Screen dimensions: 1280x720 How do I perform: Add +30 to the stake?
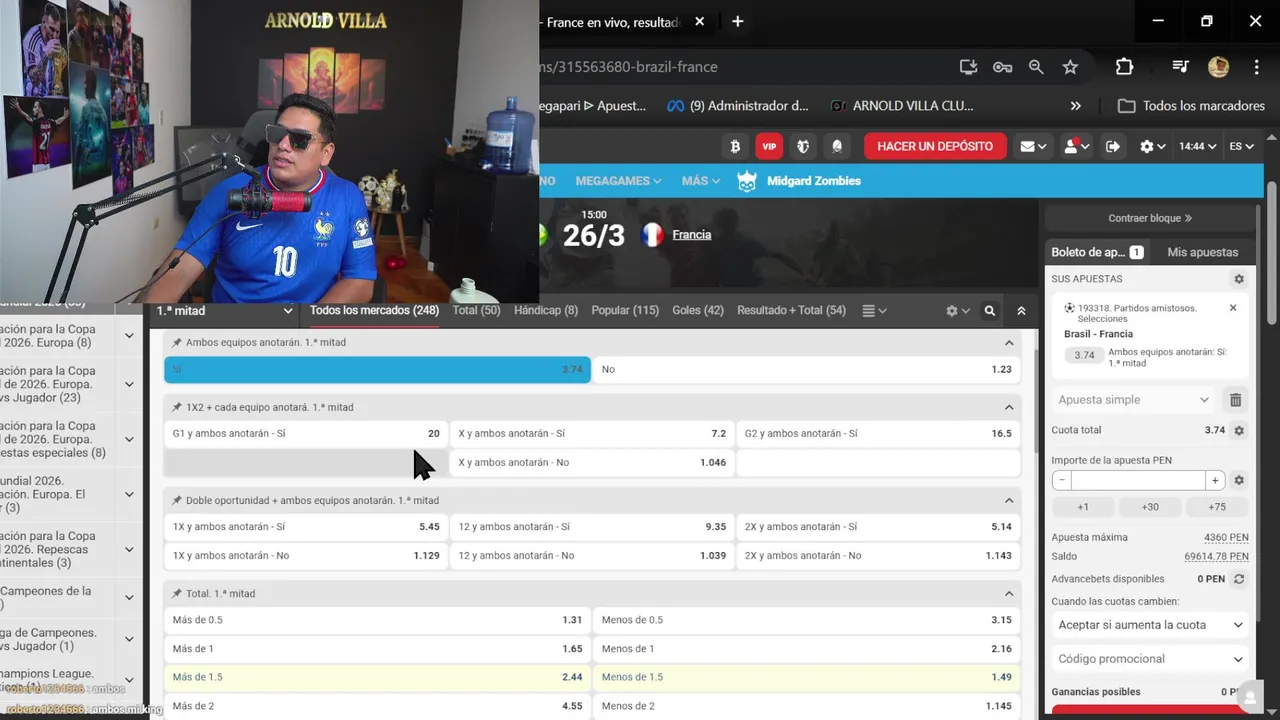tap(1150, 507)
